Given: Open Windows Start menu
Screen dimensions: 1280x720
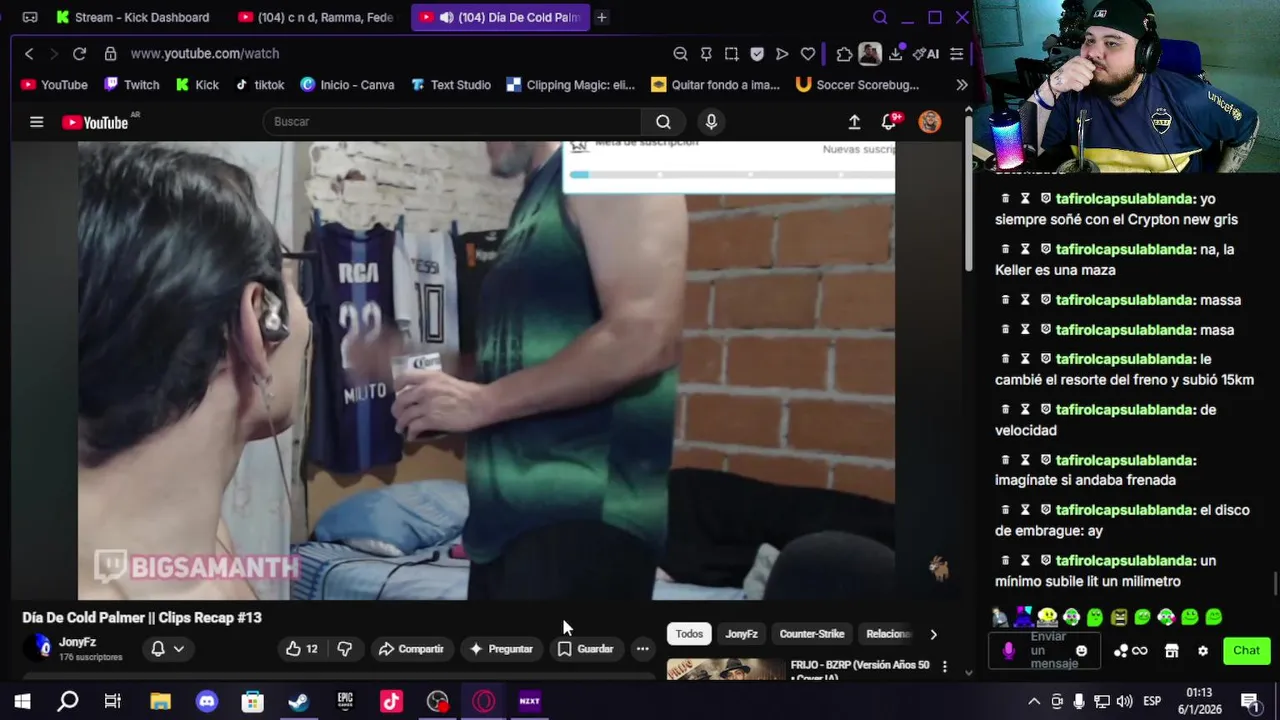Looking at the screenshot, I should point(21,702).
